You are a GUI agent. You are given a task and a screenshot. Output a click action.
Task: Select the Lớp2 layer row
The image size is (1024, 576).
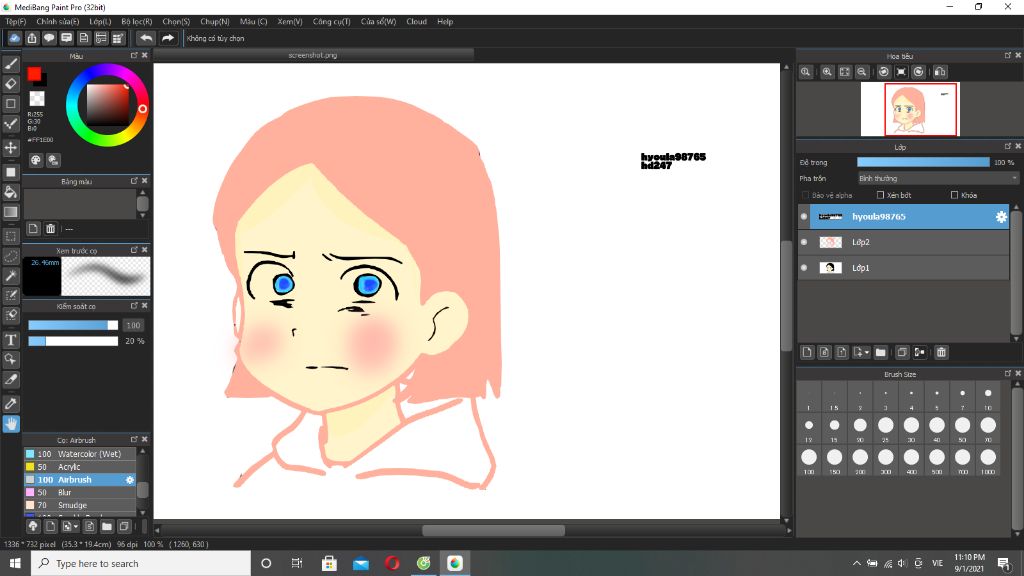[903, 242]
